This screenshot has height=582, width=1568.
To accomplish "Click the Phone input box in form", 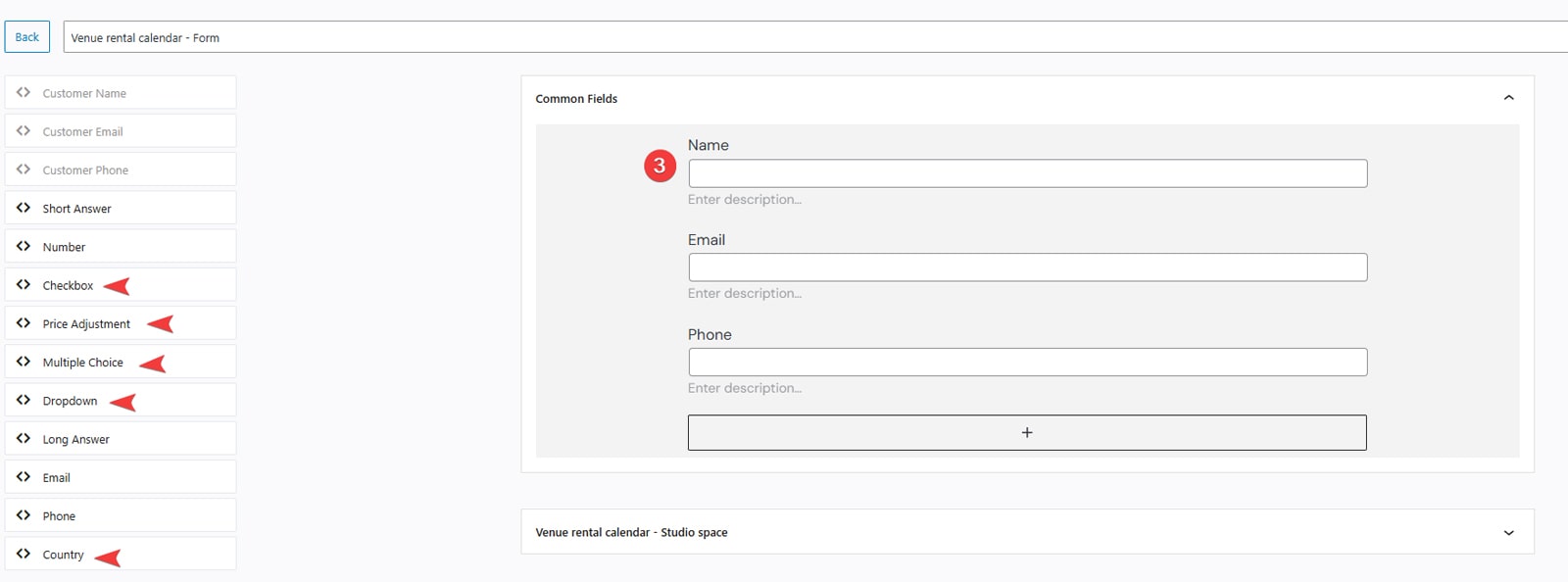I will [x=1027, y=363].
